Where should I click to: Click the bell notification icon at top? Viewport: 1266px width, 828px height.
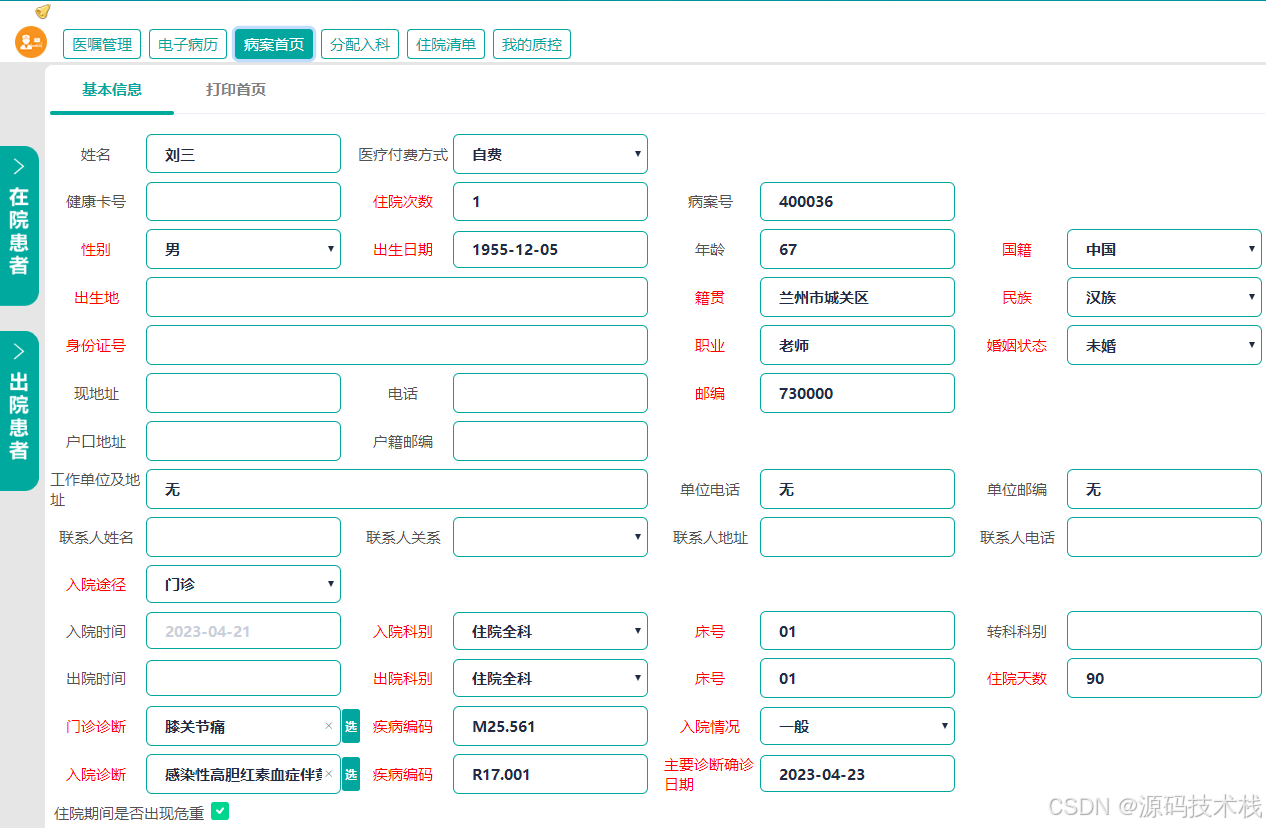42,11
